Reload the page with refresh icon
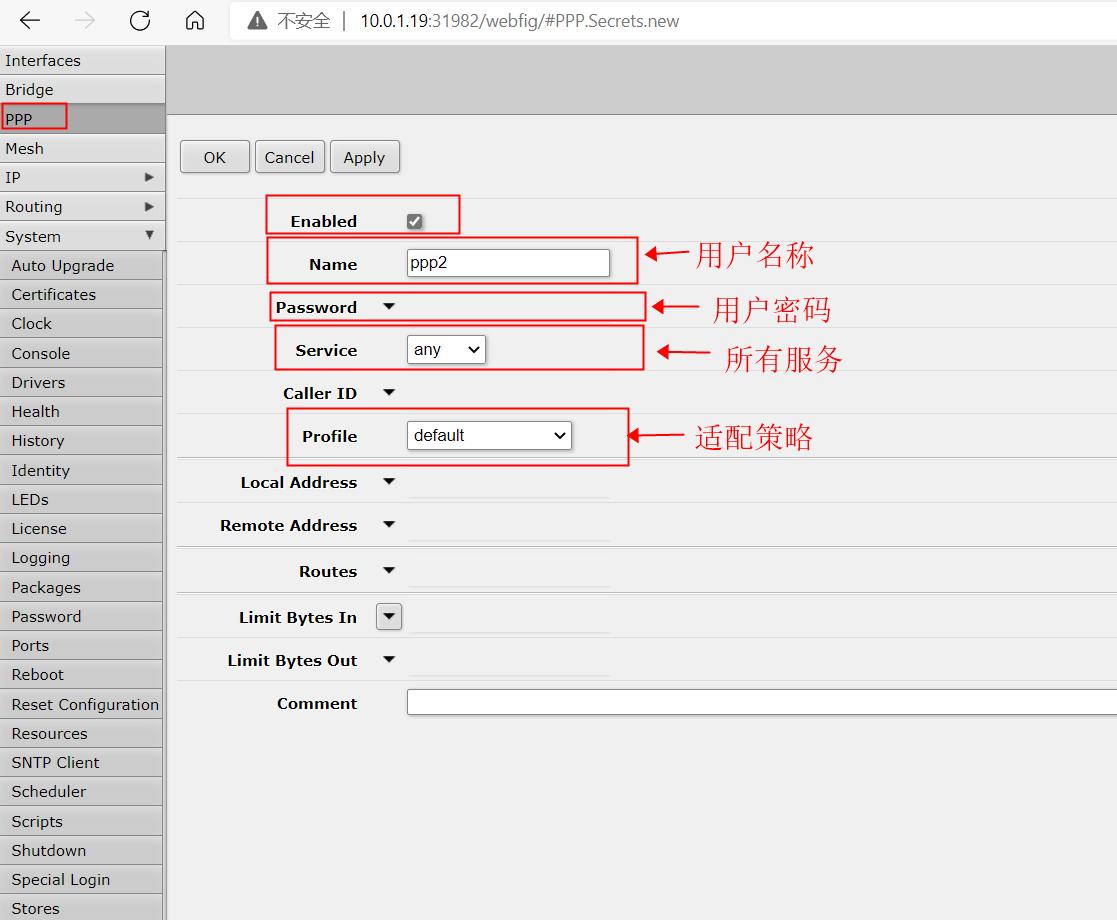The width and height of the screenshot is (1117, 920). coord(140,21)
